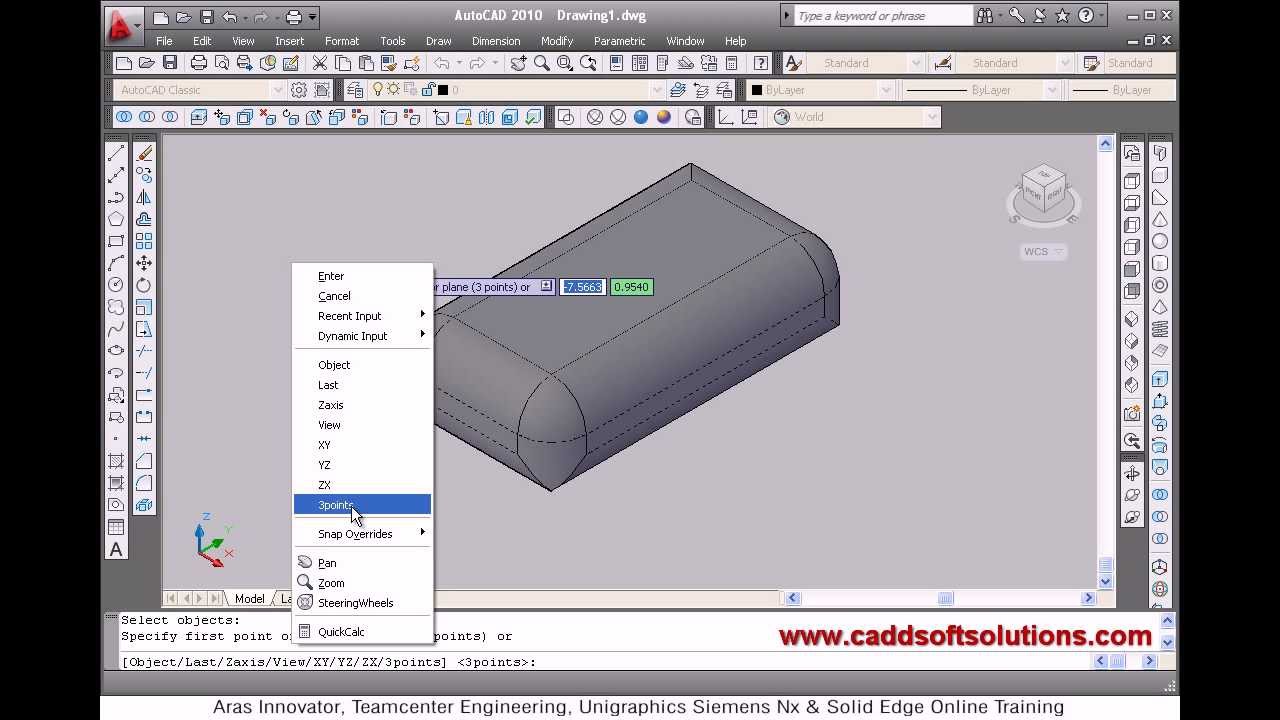
Task: Click the black ByLayer color swatch
Action: (757, 90)
